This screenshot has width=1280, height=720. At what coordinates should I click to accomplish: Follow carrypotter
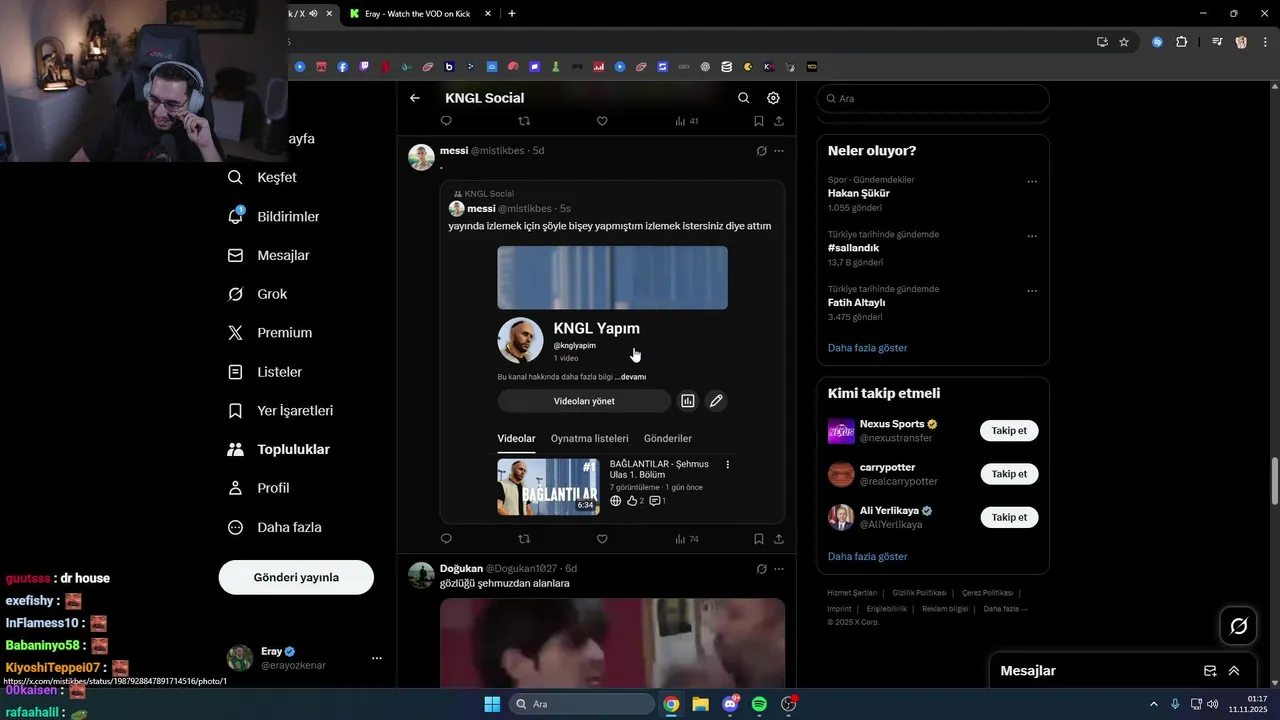1009,474
